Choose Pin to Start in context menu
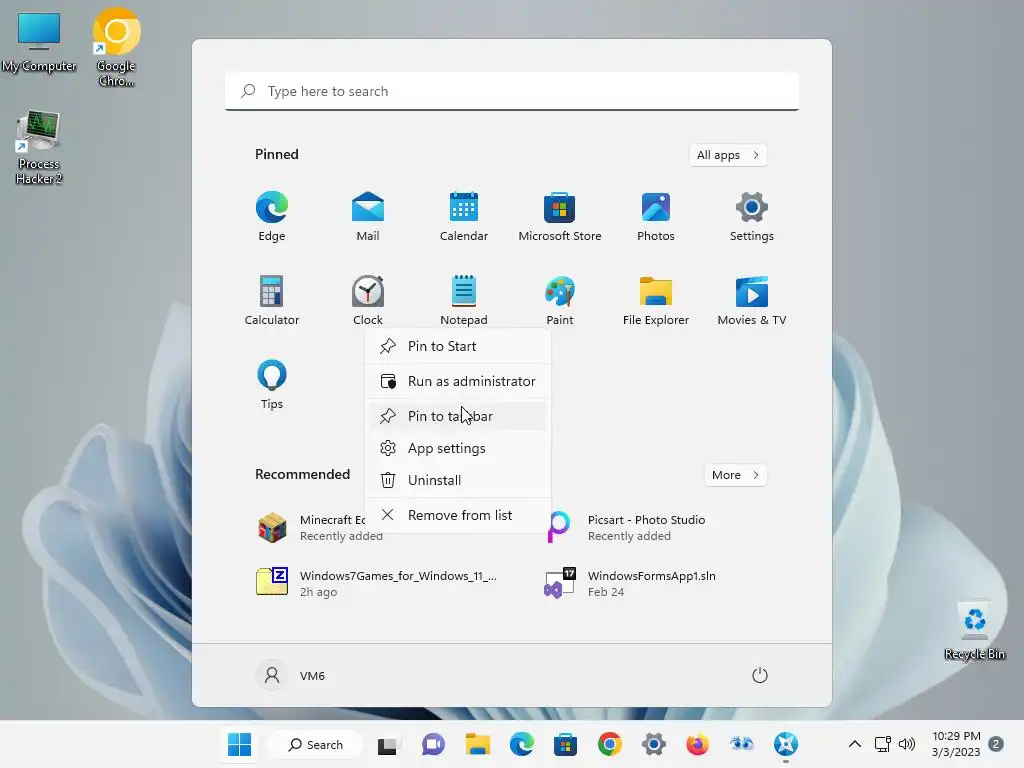Viewport: 1024px width, 768px height. tap(458, 346)
